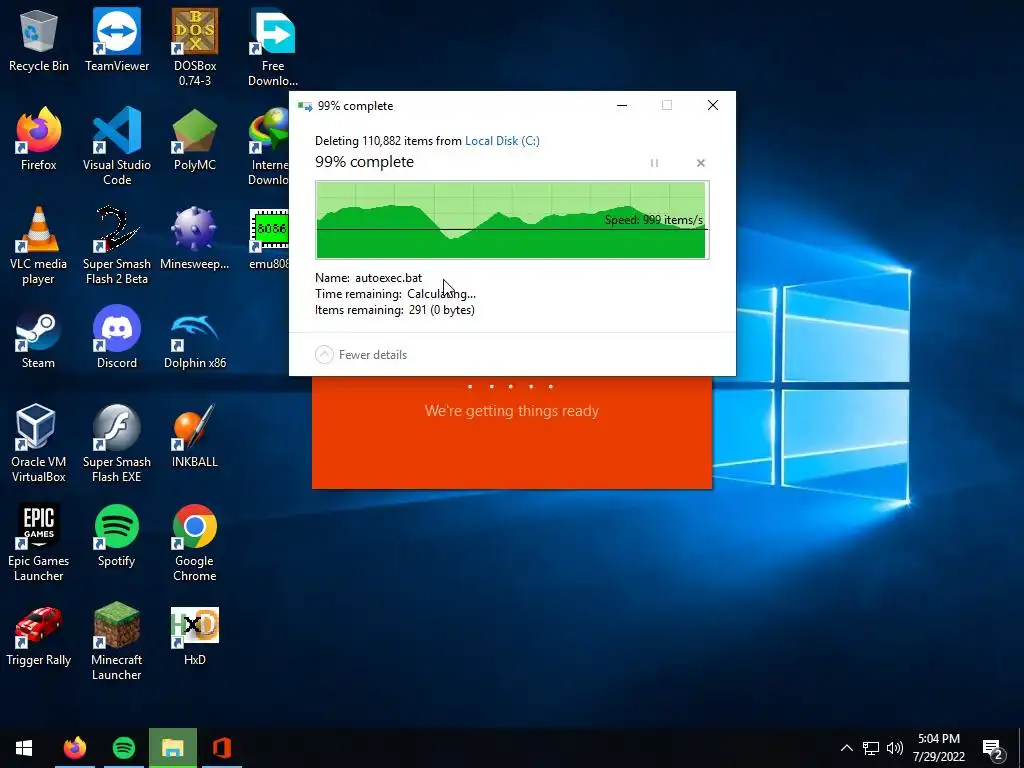Switch to Office on the taskbar

(222, 748)
